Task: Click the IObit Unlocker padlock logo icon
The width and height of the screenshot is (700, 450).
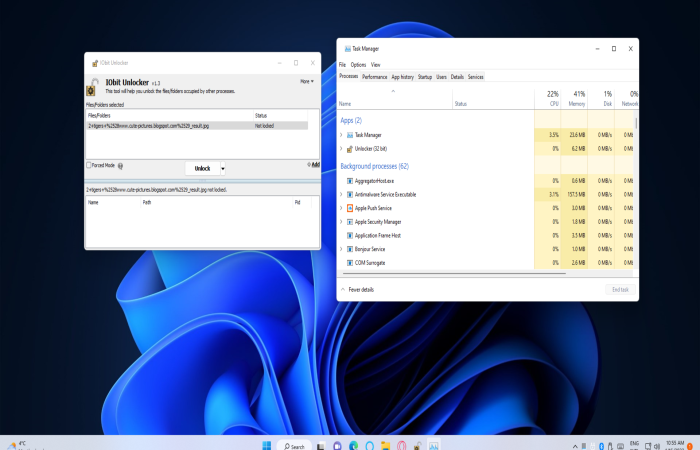Action: point(92,87)
